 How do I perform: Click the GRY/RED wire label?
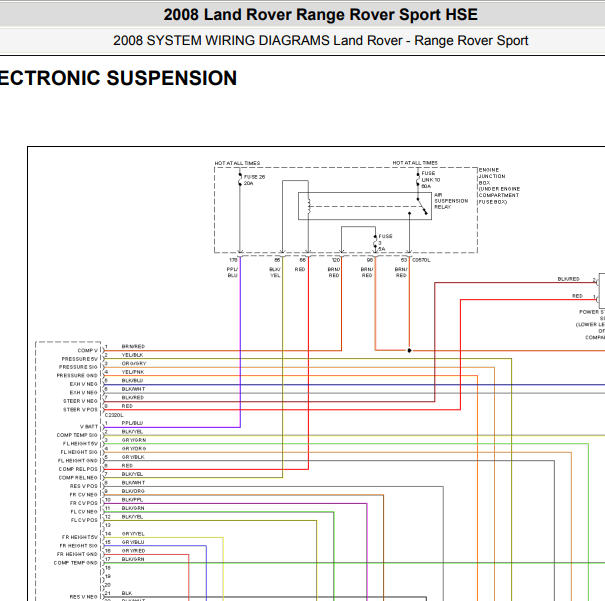tap(134, 550)
